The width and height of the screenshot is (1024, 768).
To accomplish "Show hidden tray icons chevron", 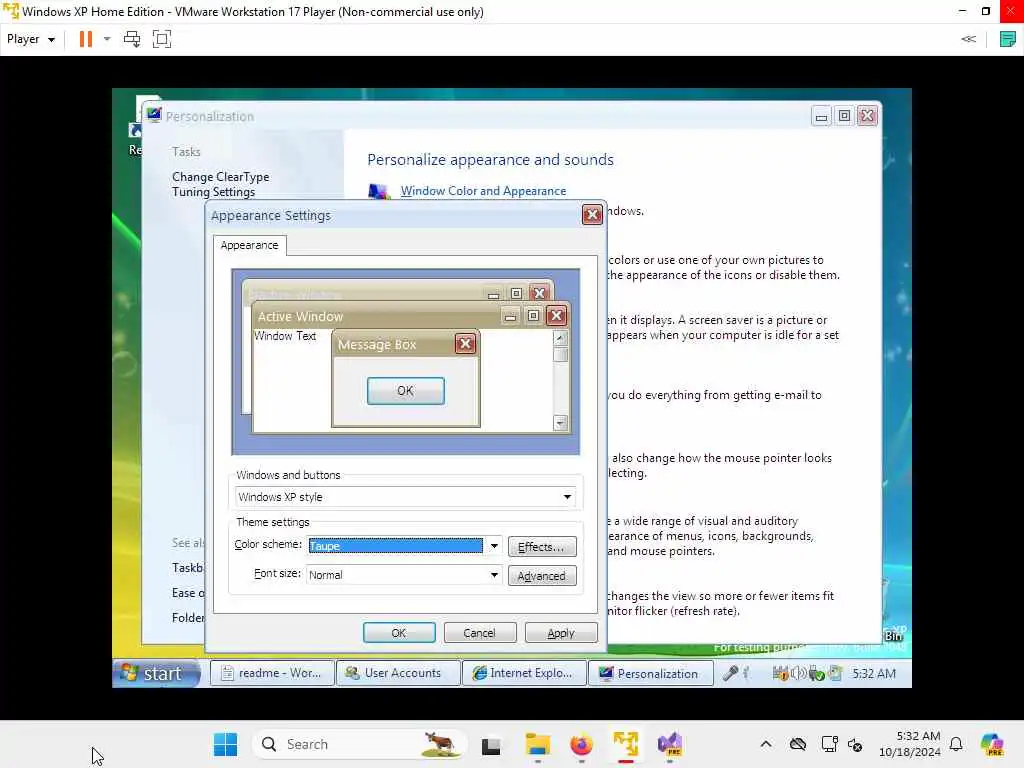I will coord(766,744).
